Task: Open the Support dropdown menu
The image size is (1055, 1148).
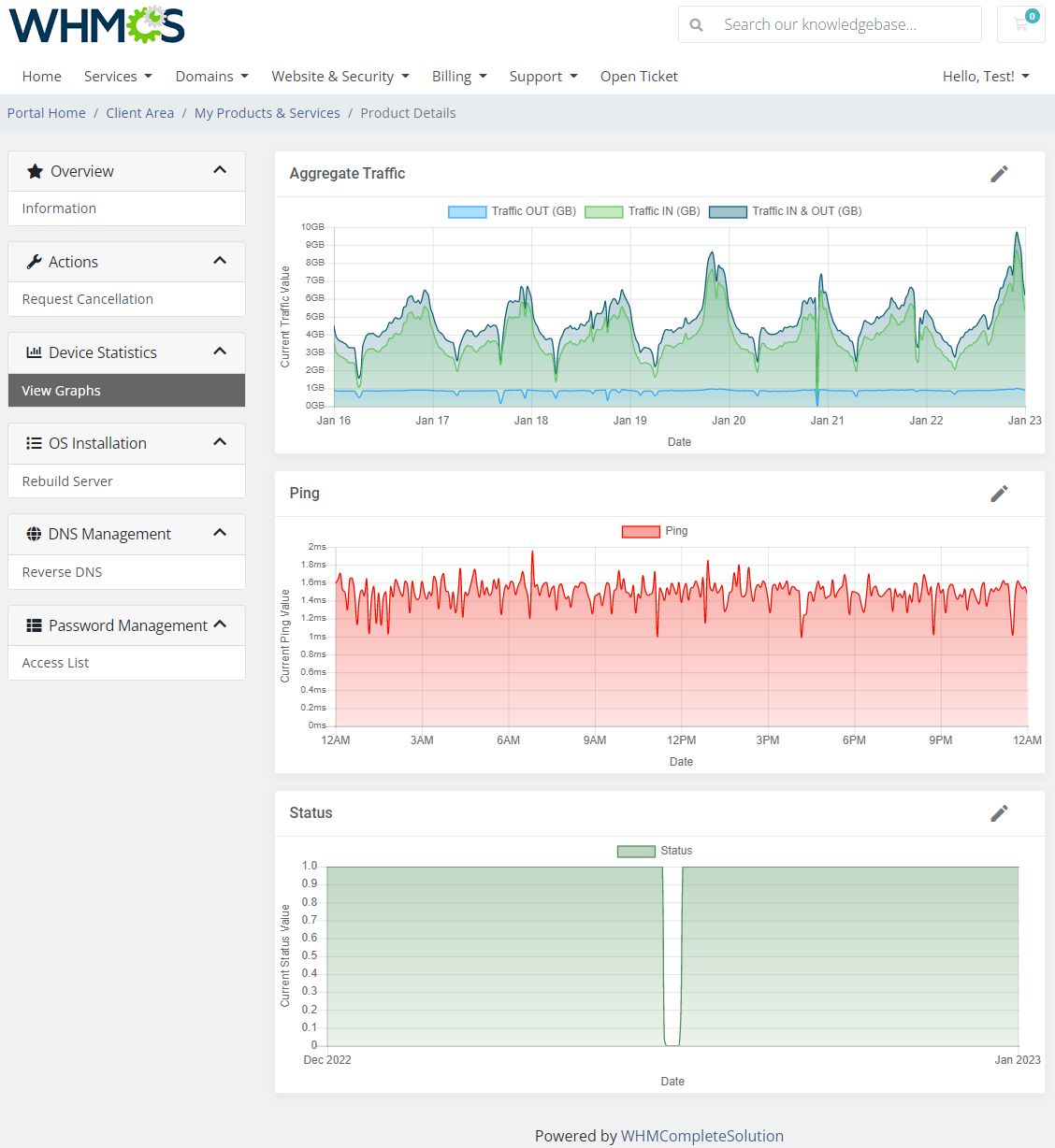Action: pos(543,77)
